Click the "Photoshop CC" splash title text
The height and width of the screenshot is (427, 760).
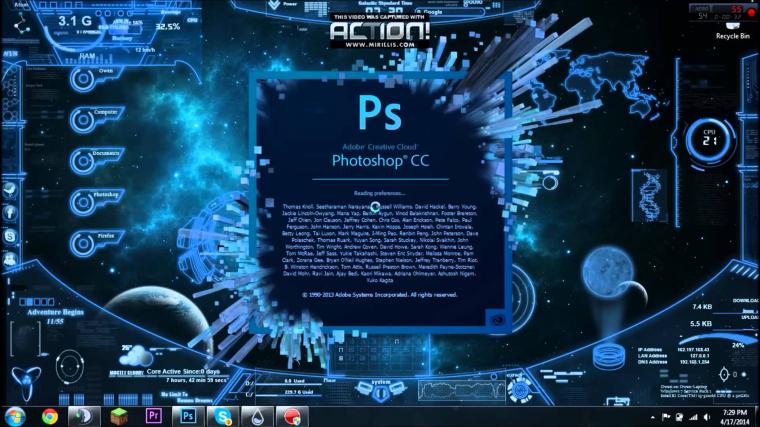pyautogui.click(x=380, y=160)
